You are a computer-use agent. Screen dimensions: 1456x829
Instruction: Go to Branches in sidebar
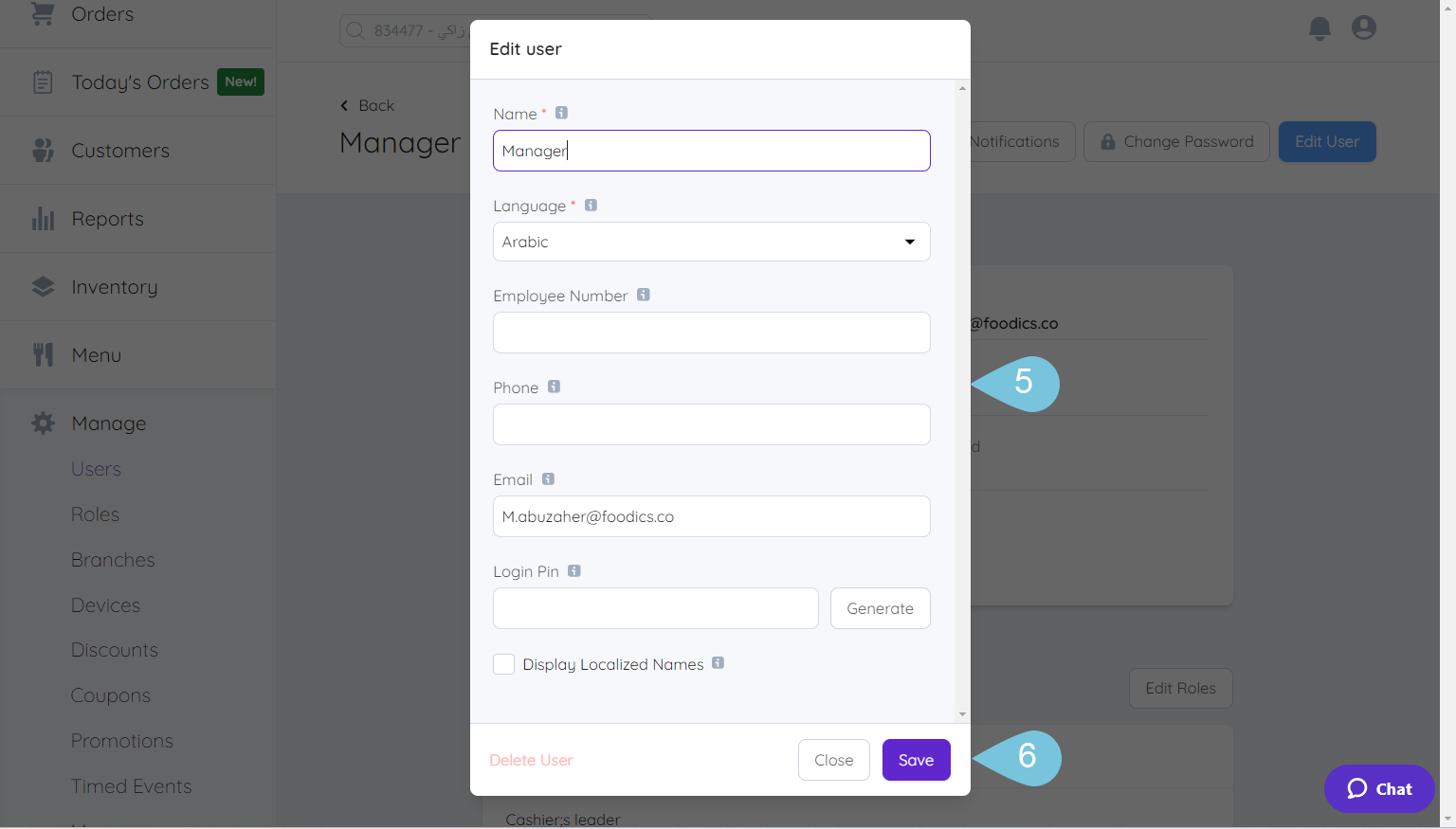[112, 560]
